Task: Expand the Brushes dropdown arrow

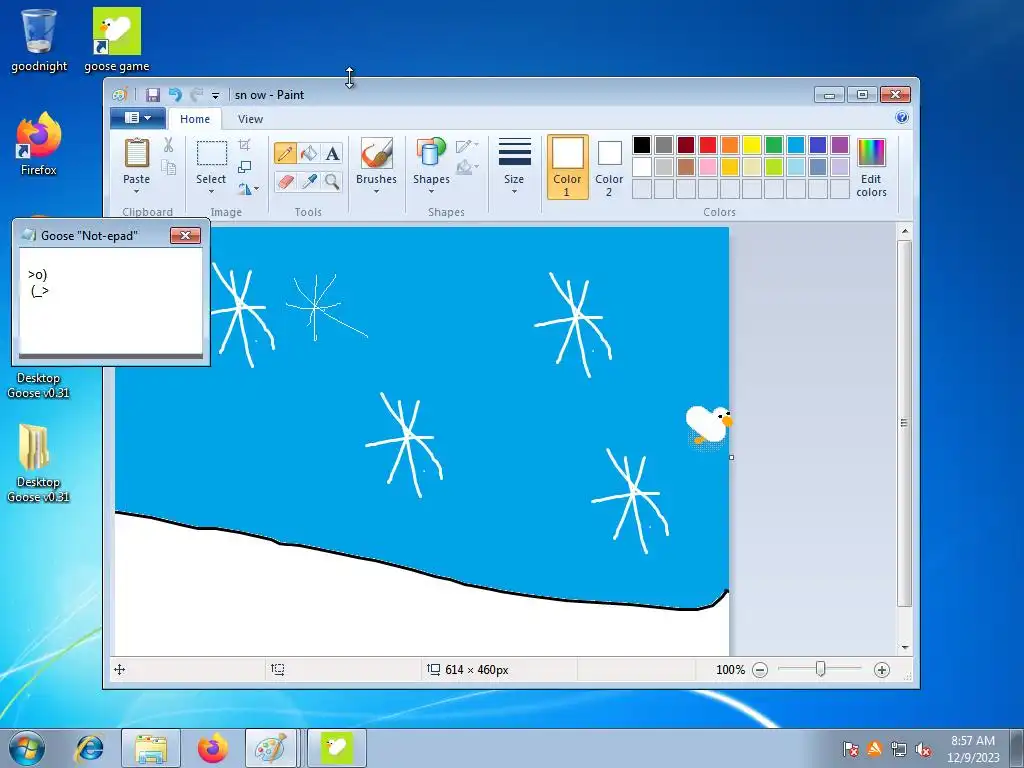Action: tap(376, 191)
